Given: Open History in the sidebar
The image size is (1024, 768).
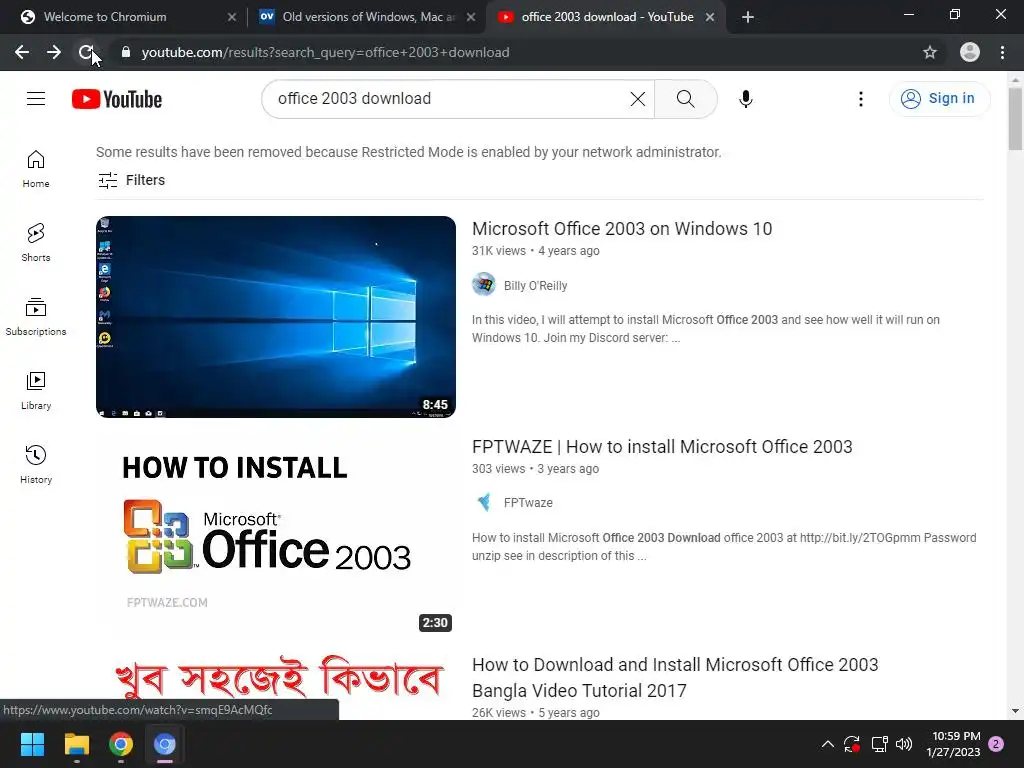Looking at the screenshot, I should 36,464.
